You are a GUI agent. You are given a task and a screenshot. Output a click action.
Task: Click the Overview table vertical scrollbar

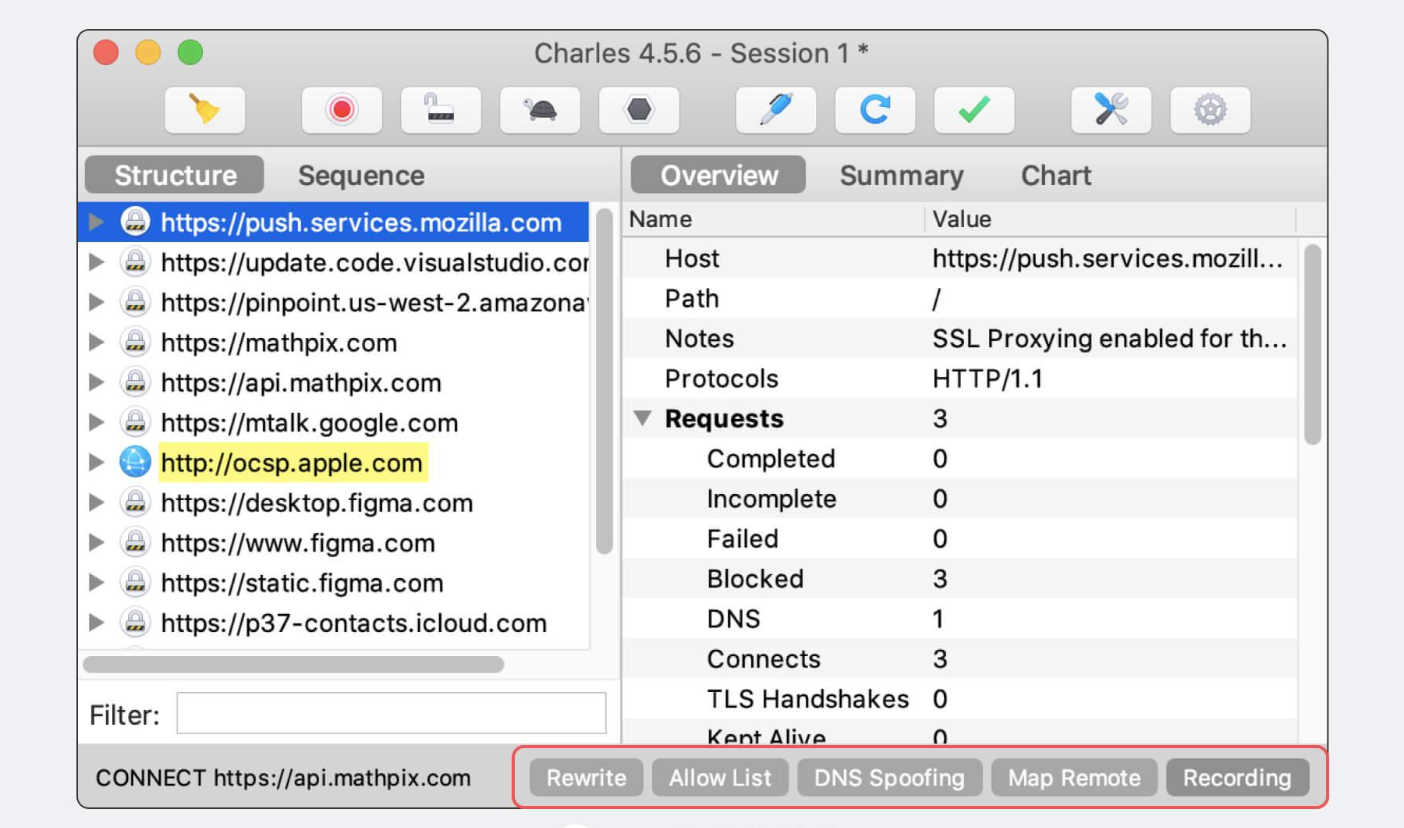[1313, 343]
